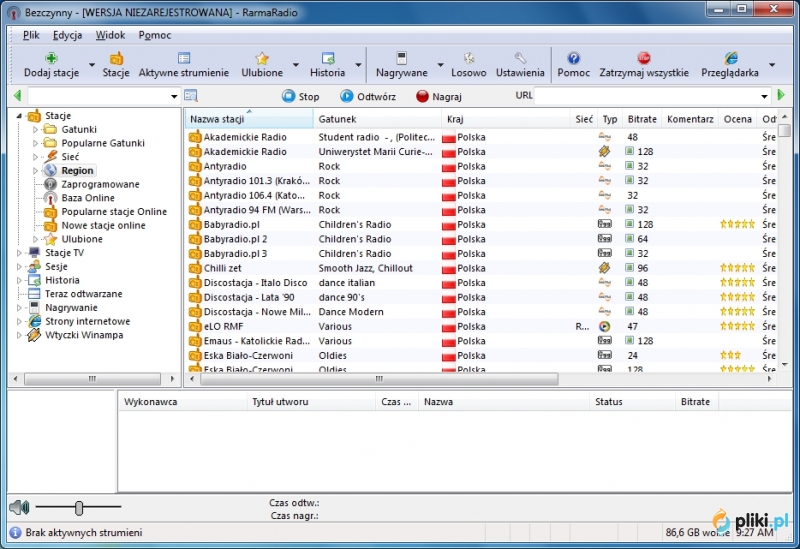The height and width of the screenshot is (549, 800).
Task: Sort by Gatunek column header
Action: click(377, 119)
